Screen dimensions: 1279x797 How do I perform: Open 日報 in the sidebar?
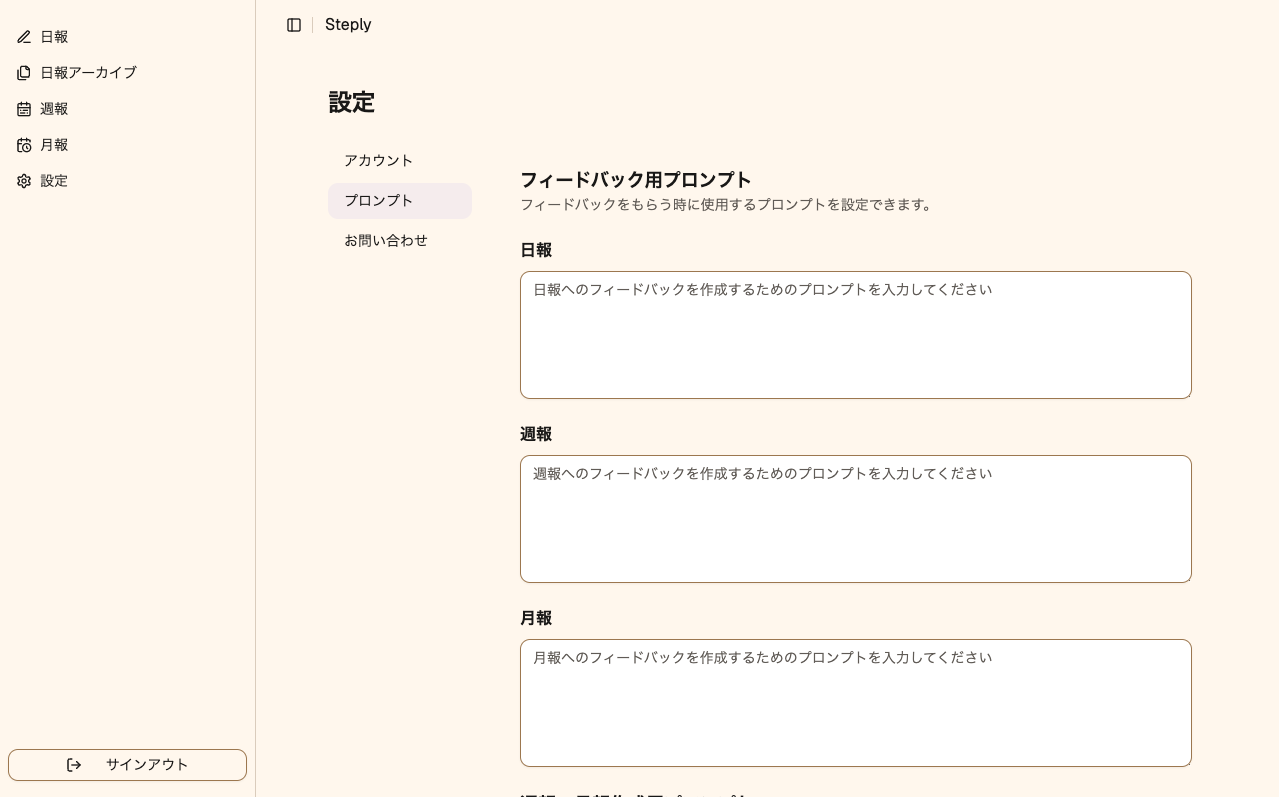127,37
